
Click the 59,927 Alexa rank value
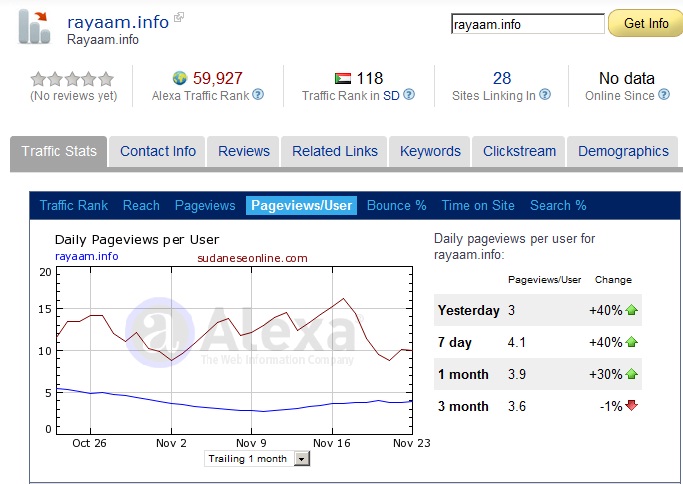point(217,78)
